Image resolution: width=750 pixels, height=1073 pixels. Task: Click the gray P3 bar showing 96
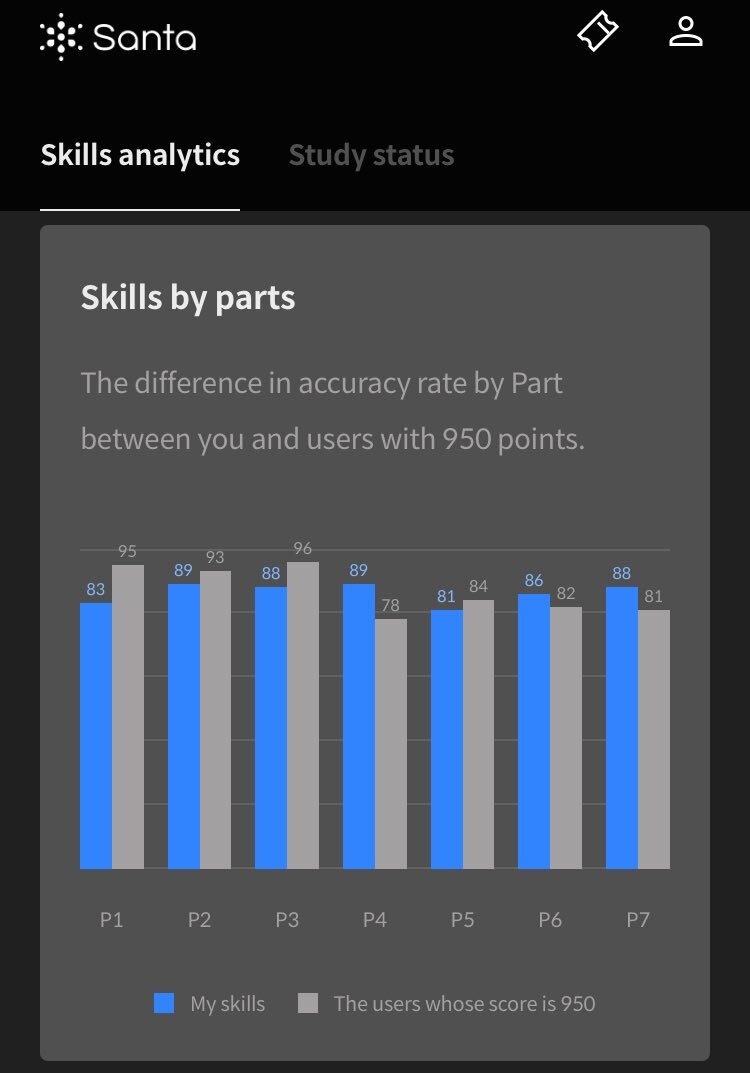pyautogui.click(x=303, y=715)
